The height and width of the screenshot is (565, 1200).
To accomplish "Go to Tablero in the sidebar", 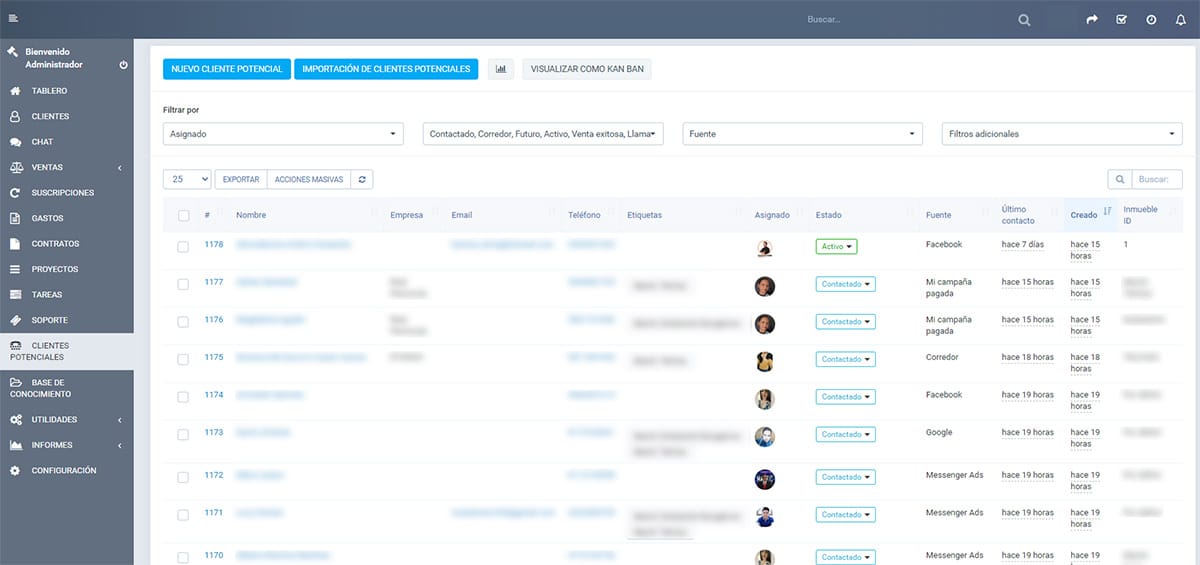I will point(49,91).
